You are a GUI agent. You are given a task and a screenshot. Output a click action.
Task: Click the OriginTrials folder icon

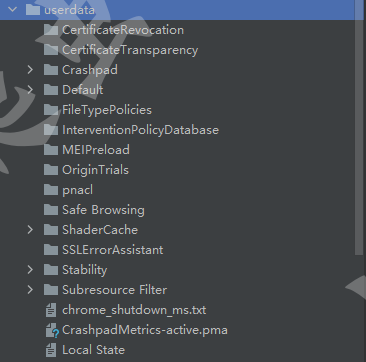pos(51,170)
